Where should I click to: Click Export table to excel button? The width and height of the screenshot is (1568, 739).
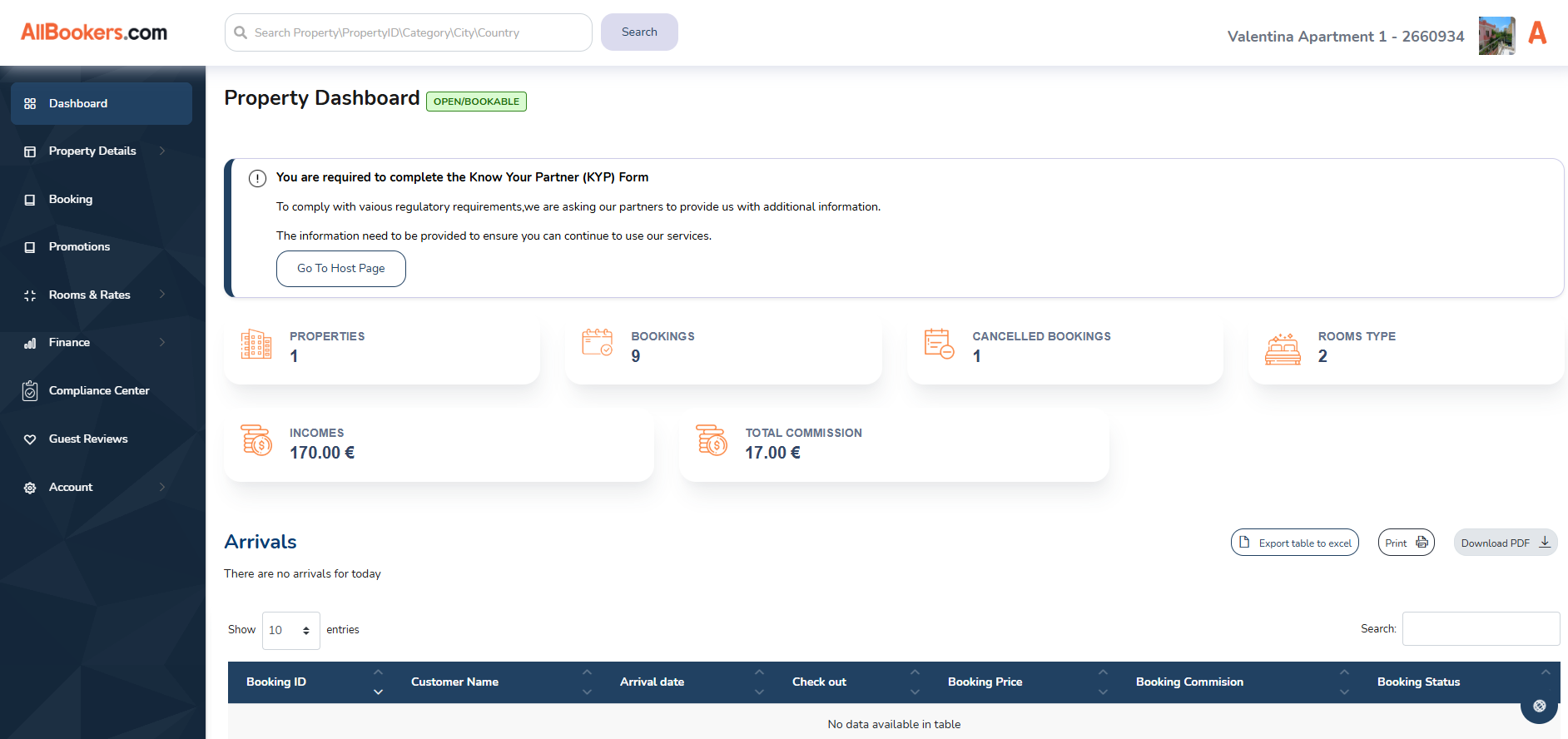(1295, 543)
